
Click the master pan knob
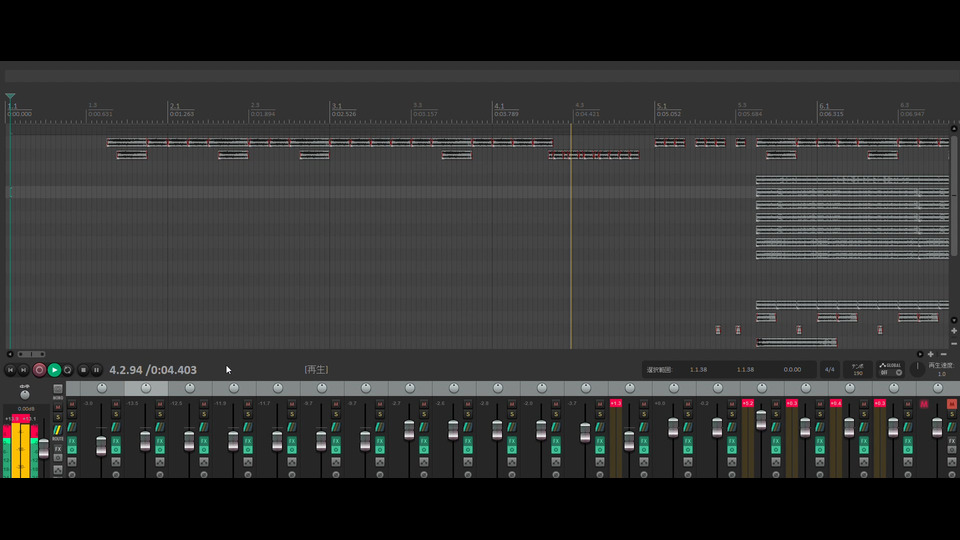[24, 395]
